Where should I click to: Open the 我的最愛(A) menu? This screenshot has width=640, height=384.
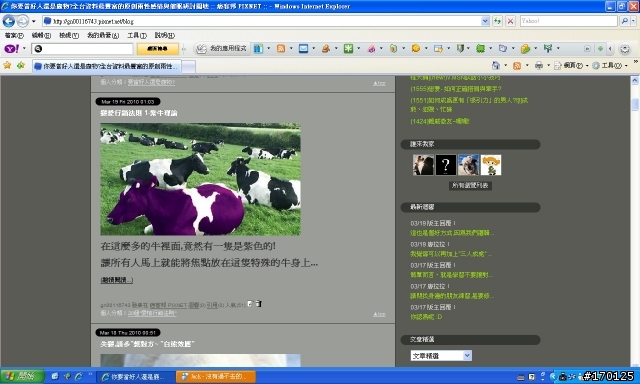point(103,36)
